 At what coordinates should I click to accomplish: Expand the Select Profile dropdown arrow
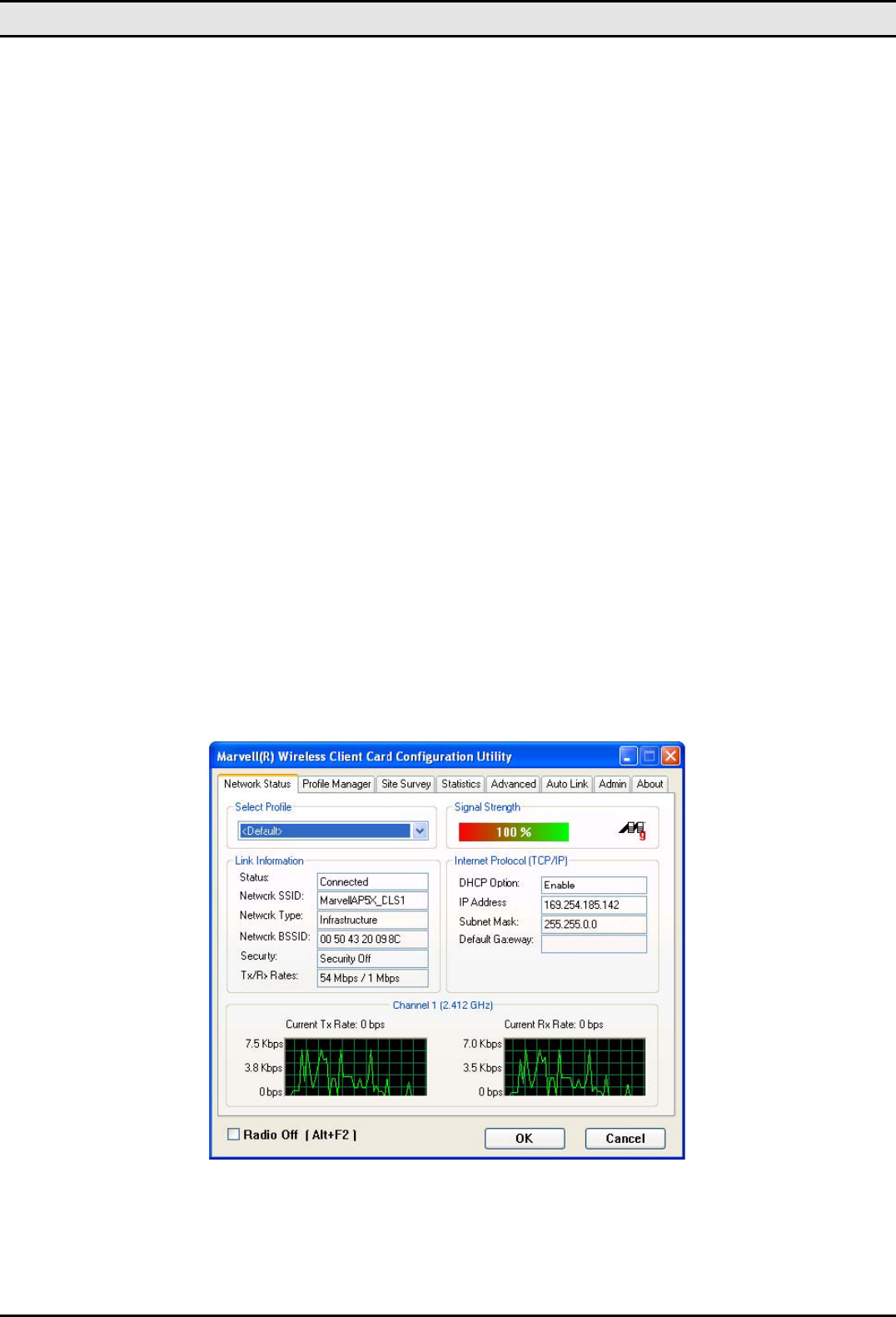click(x=420, y=831)
